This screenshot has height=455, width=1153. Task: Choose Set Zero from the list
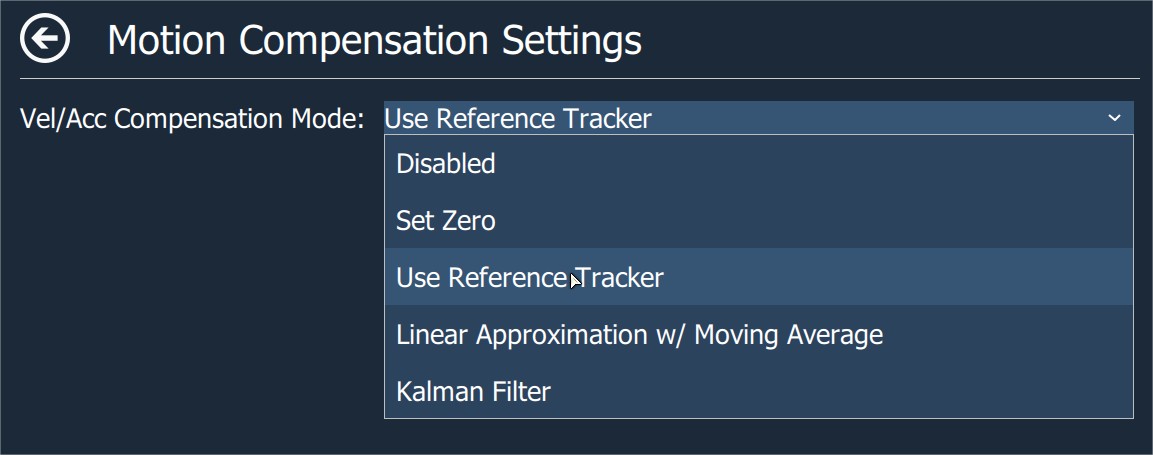coord(446,221)
